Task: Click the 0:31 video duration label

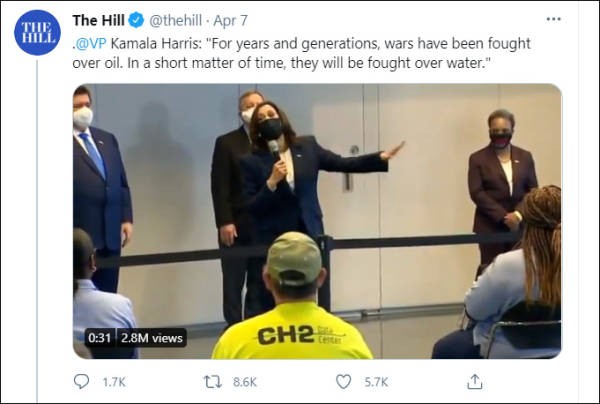Action: click(x=96, y=338)
